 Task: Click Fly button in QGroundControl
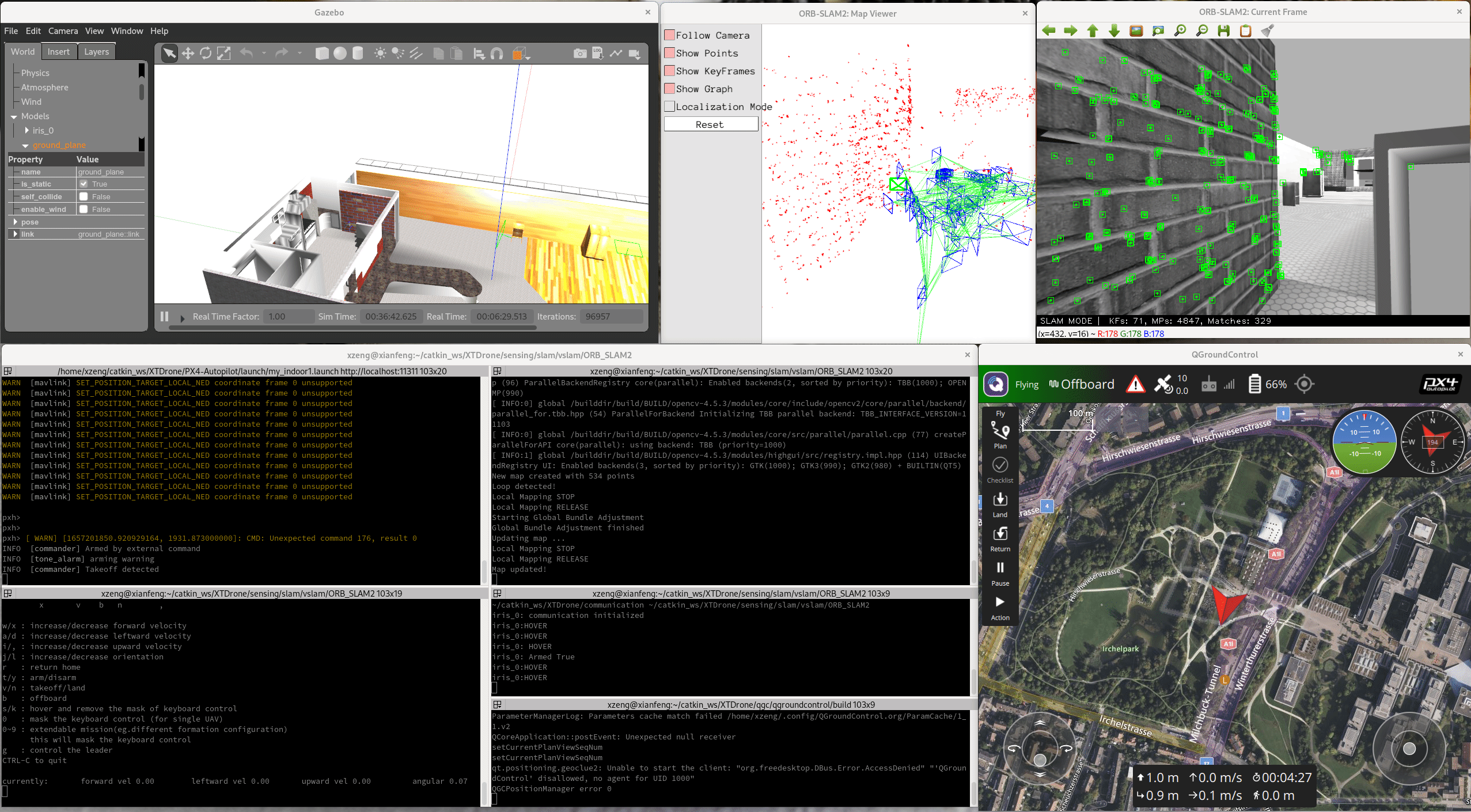pos(1000,416)
